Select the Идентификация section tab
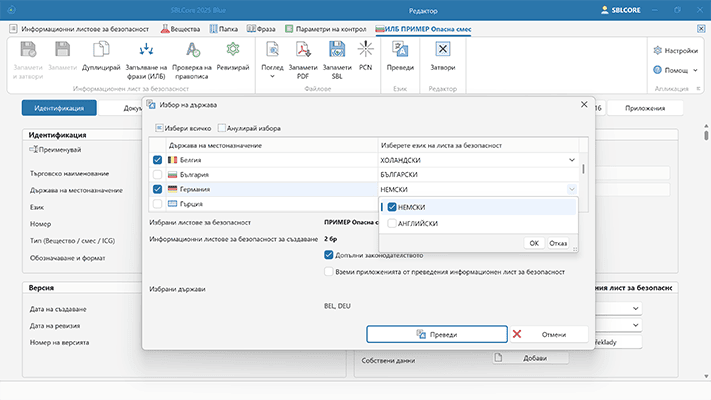 pos(59,108)
